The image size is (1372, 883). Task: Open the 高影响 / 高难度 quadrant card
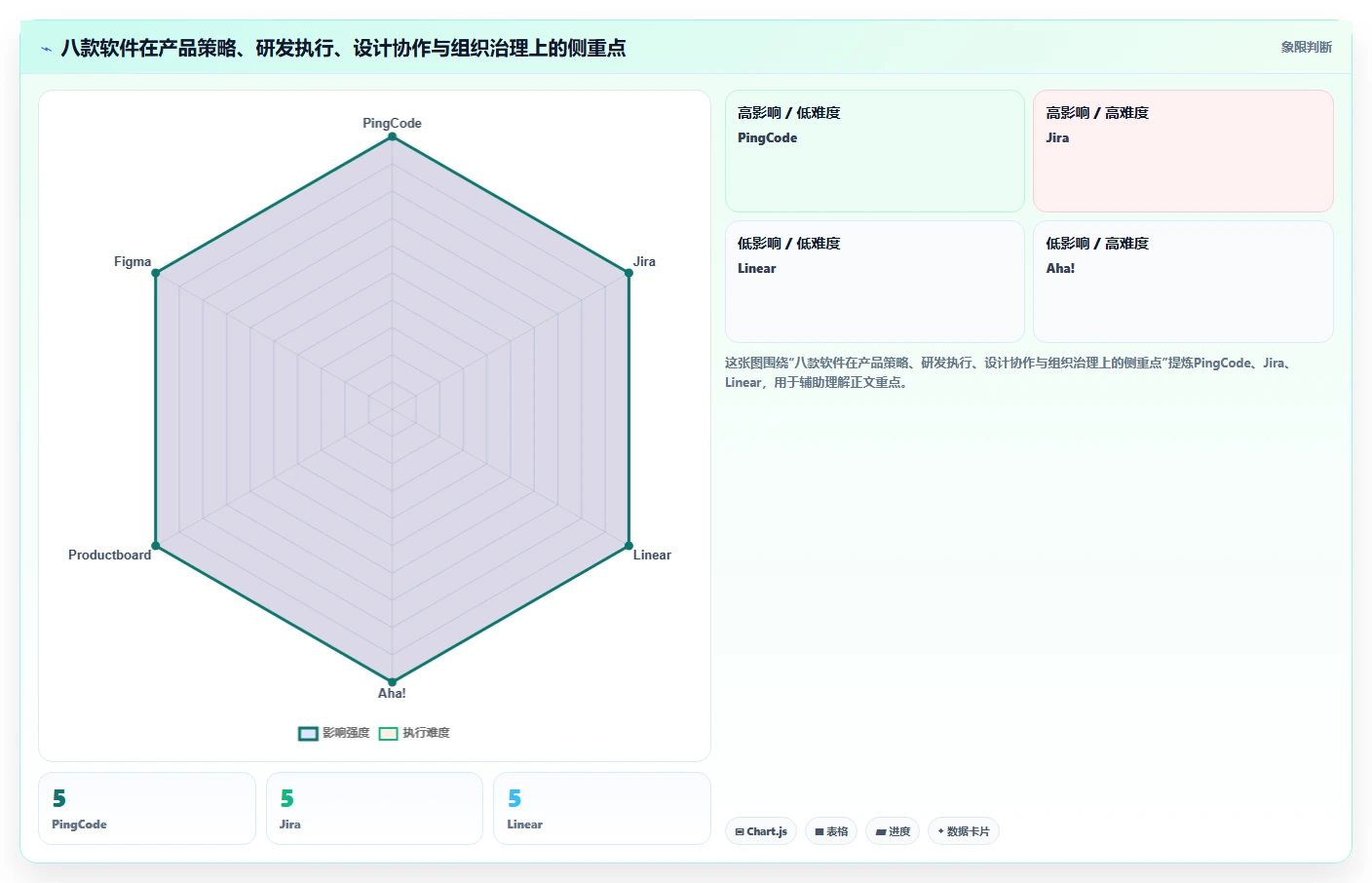click(x=1183, y=151)
